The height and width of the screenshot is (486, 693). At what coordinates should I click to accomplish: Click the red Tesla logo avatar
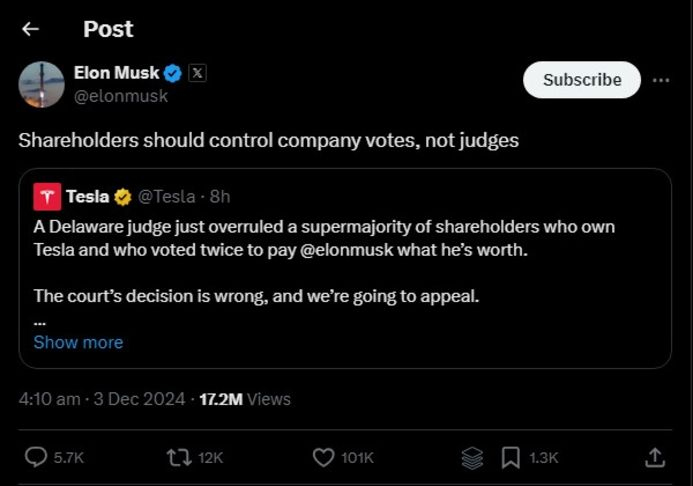(x=46, y=196)
